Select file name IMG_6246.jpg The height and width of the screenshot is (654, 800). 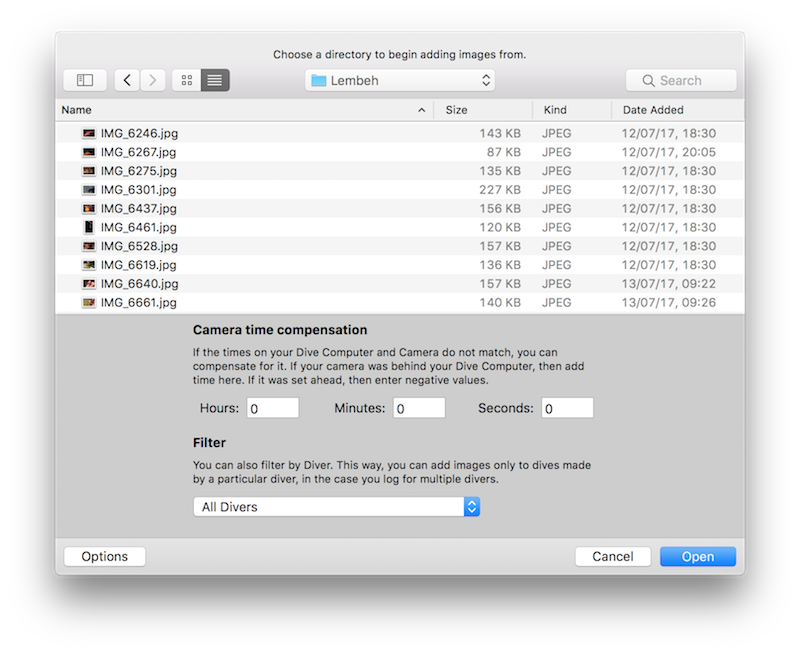(139, 134)
